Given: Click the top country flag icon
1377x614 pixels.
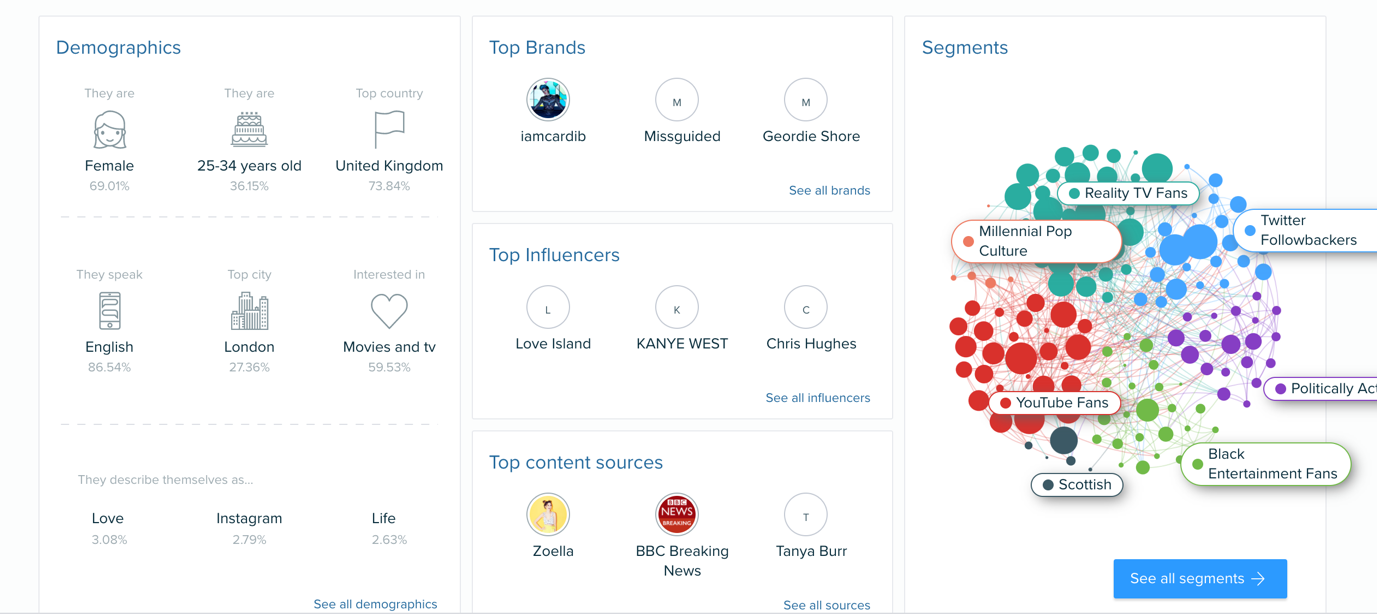Looking at the screenshot, I should point(389,130).
